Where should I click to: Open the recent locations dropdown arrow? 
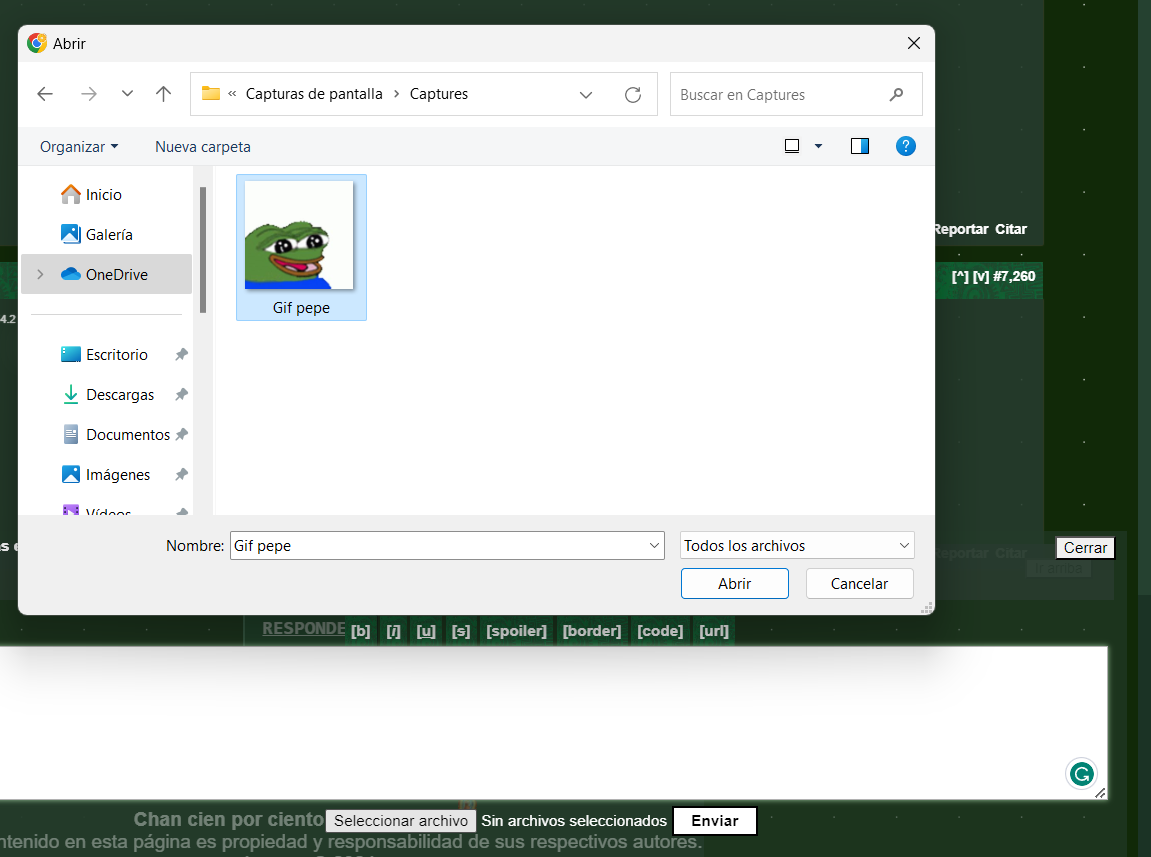tap(127, 94)
